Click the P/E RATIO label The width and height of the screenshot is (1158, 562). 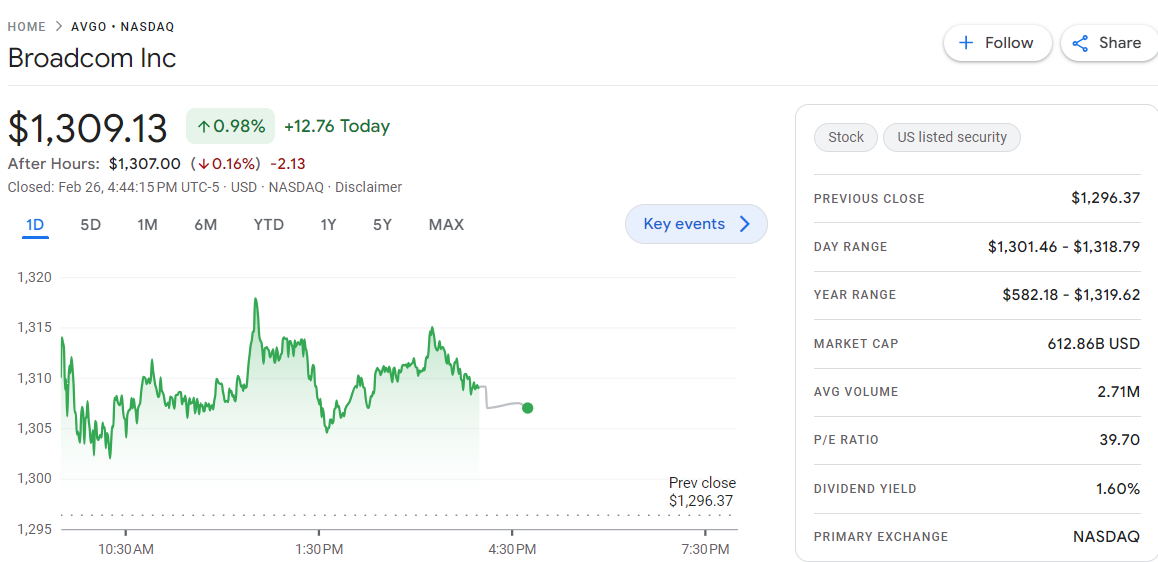tap(846, 440)
